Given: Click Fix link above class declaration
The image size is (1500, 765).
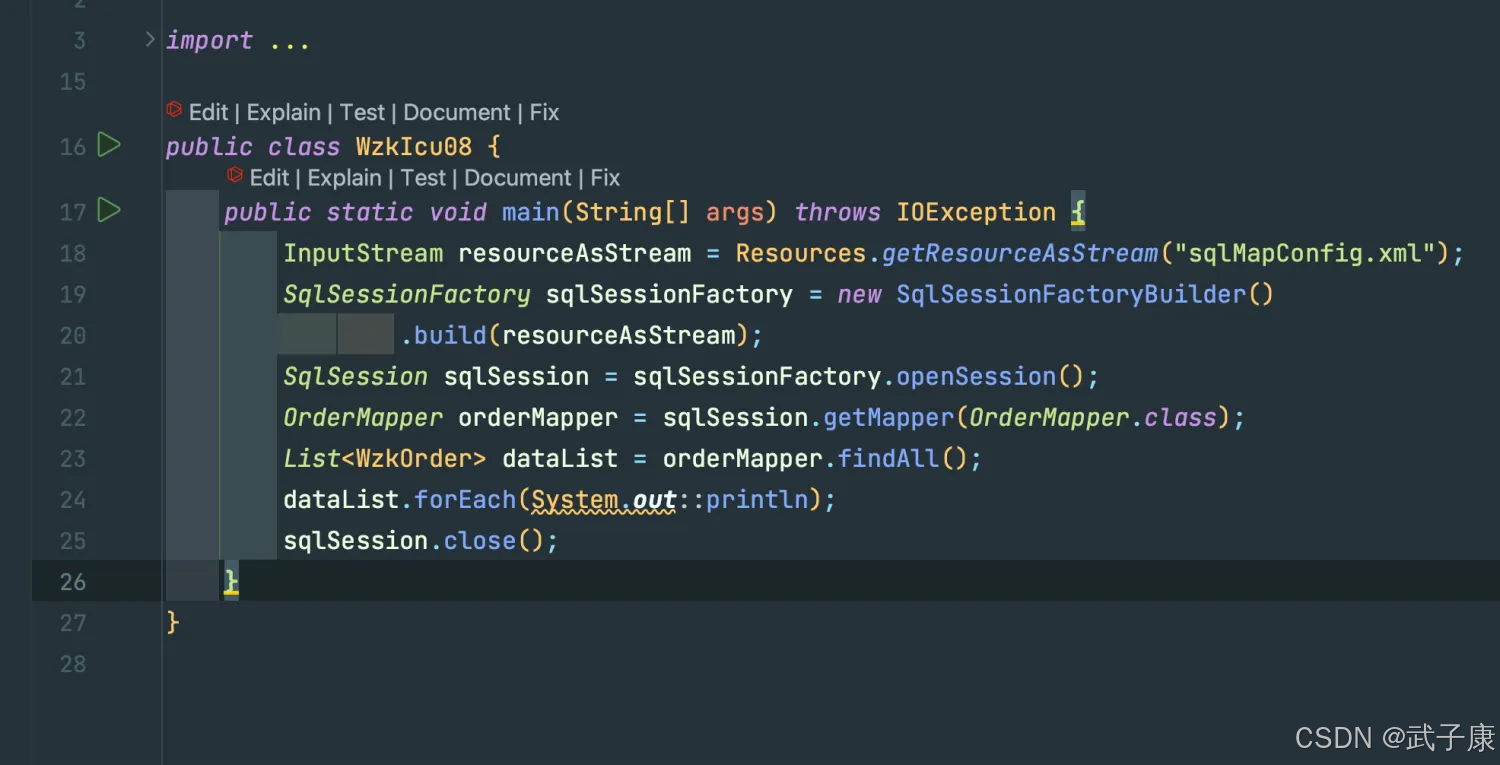Looking at the screenshot, I should [544, 112].
